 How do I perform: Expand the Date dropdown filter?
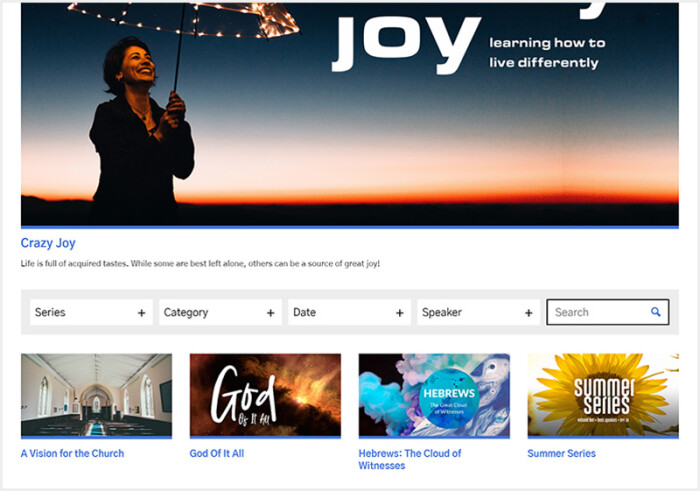pyautogui.click(x=350, y=312)
